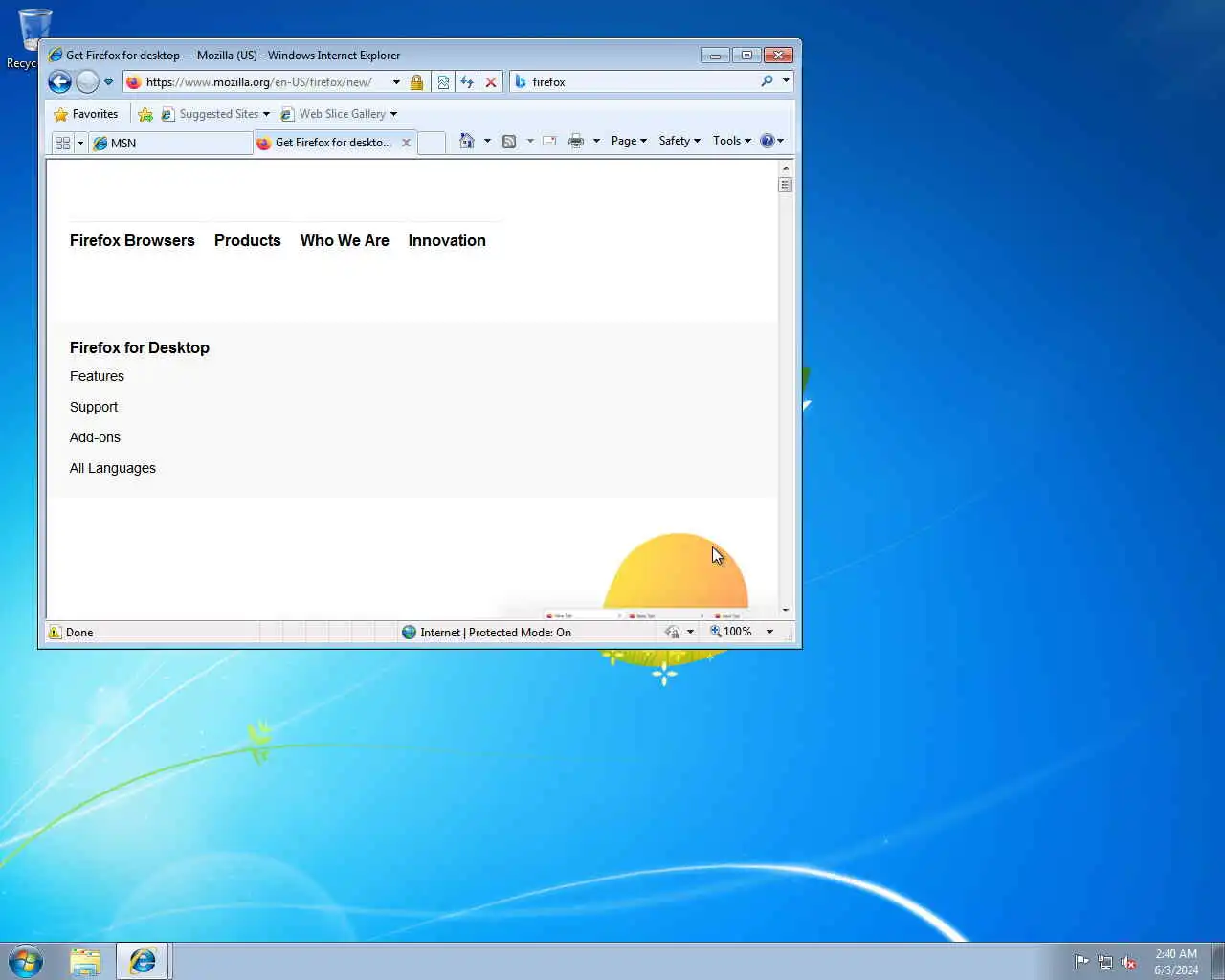This screenshot has height=980, width=1225.
Task: View the security lock icon report
Action: tap(416, 82)
